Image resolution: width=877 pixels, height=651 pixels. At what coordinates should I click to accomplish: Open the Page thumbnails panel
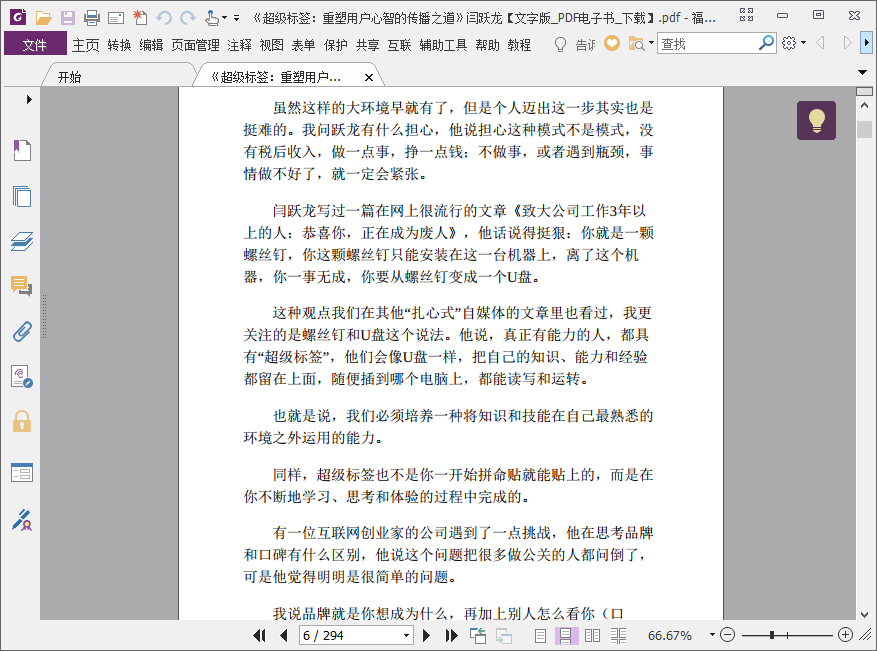(x=22, y=196)
